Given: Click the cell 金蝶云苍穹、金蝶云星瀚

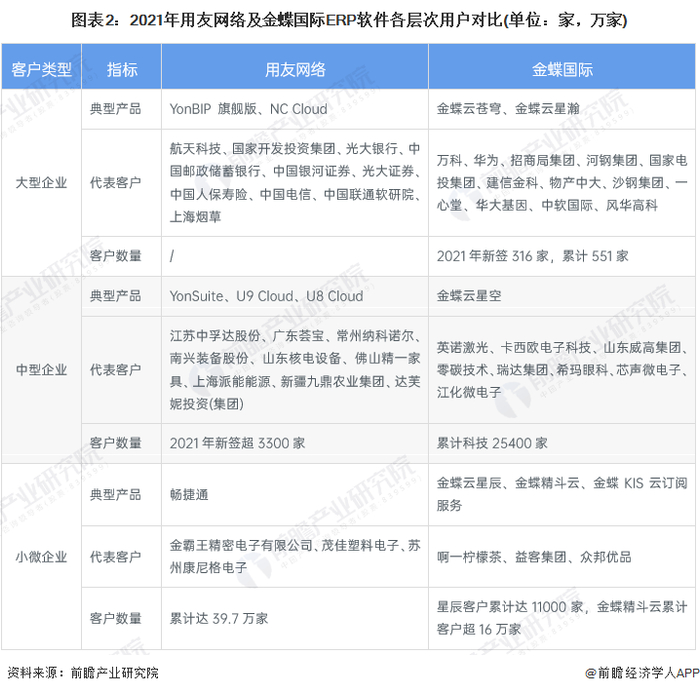Looking at the screenshot, I should [x=562, y=109].
